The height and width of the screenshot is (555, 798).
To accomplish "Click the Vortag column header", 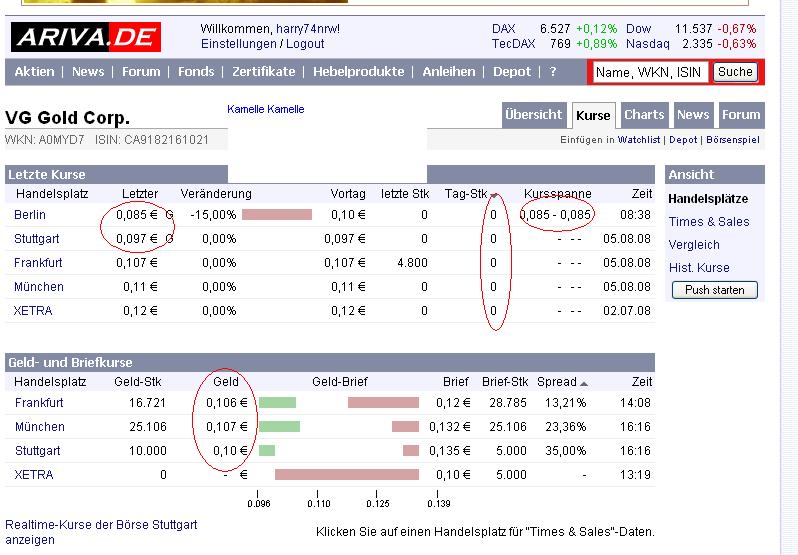I will [348, 194].
